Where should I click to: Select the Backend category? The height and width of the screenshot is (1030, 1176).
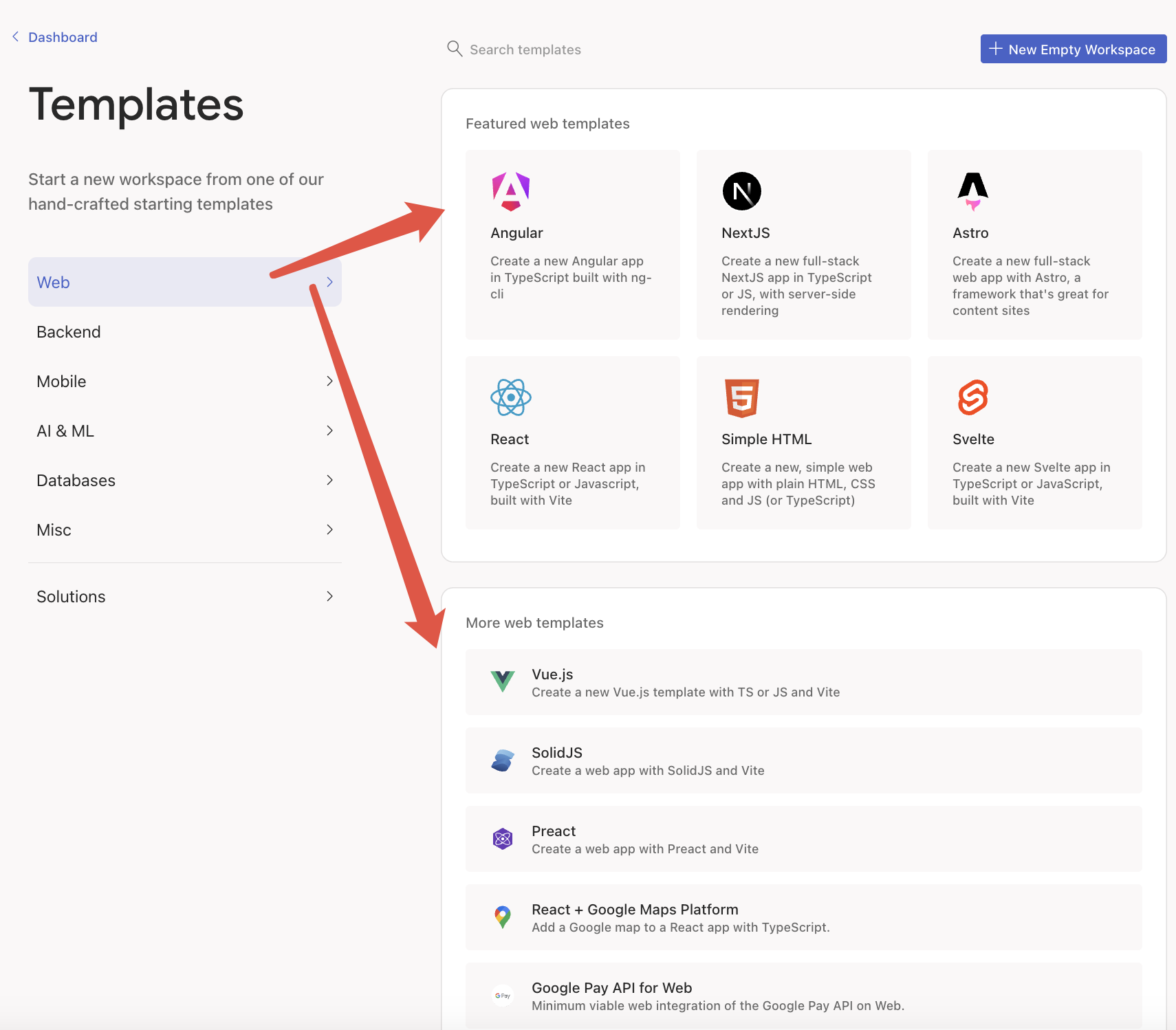tap(185, 331)
